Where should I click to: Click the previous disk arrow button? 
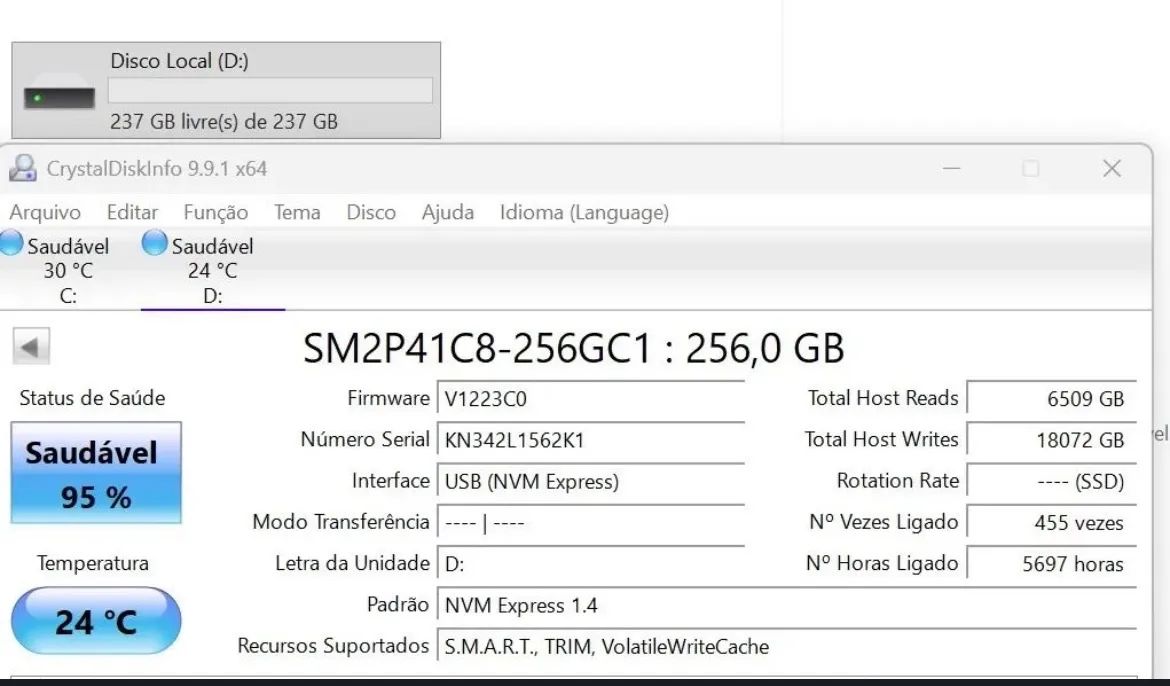[31, 346]
